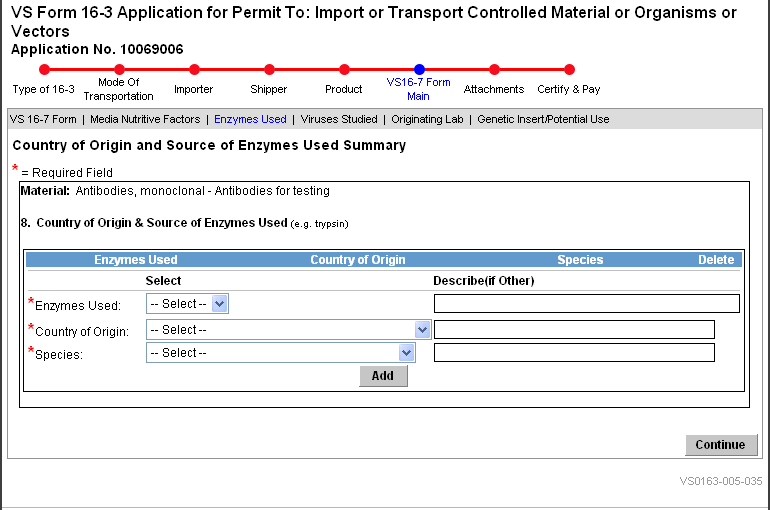Click the Mode Of Transportation step dot
This screenshot has width=770, height=510.
coord(119,70)
